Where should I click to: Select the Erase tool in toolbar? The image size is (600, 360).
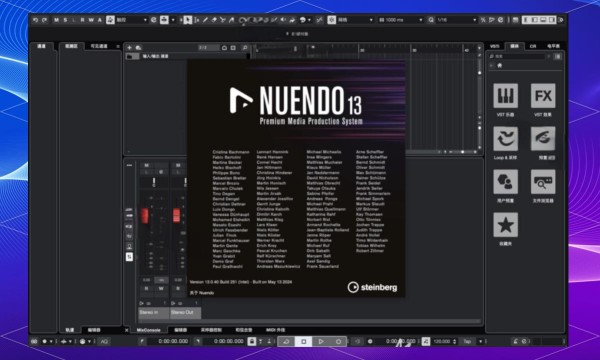pyautogui.click(x=214, y=20)
